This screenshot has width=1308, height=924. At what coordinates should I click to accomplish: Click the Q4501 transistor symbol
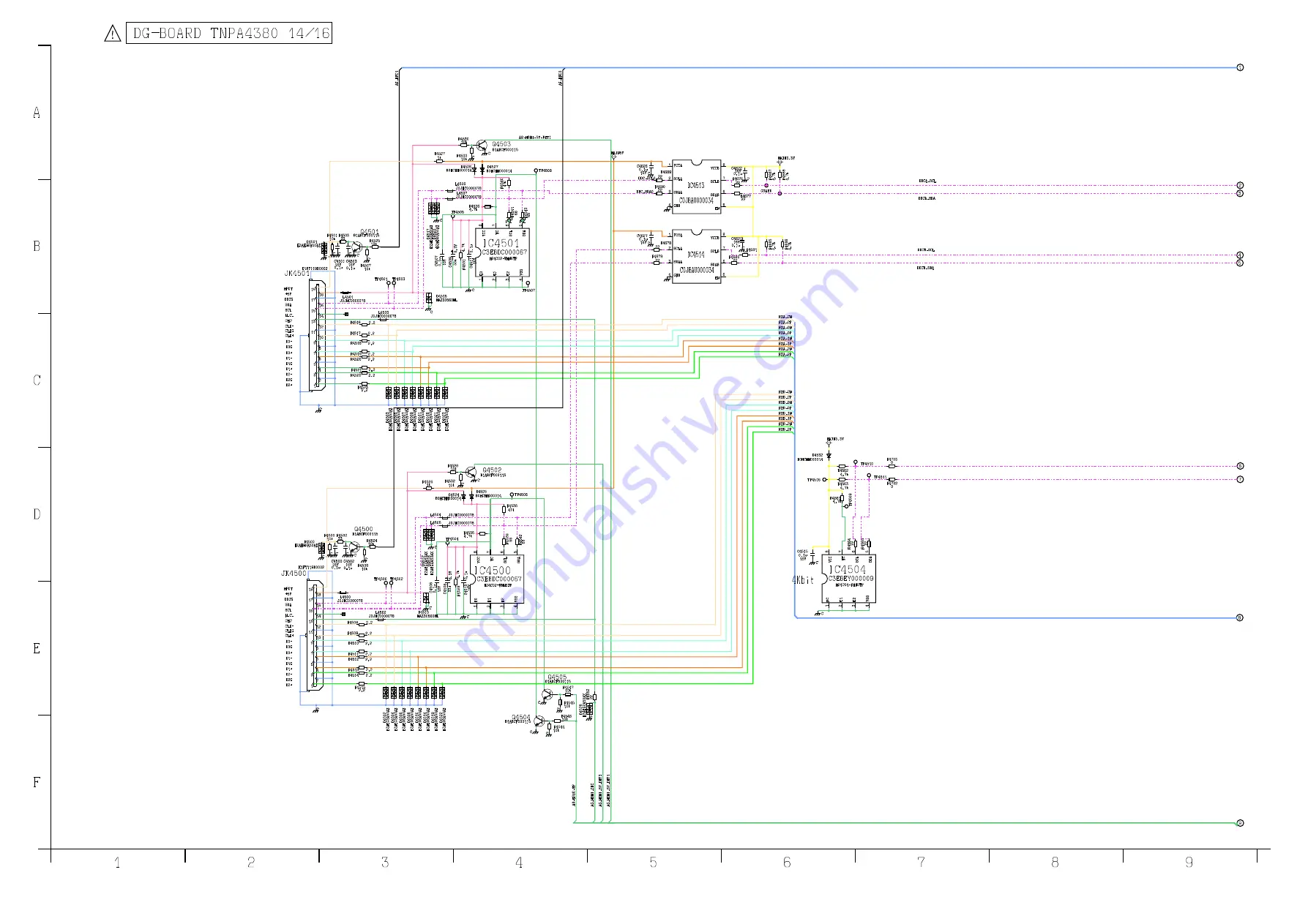tap(356, 248)
